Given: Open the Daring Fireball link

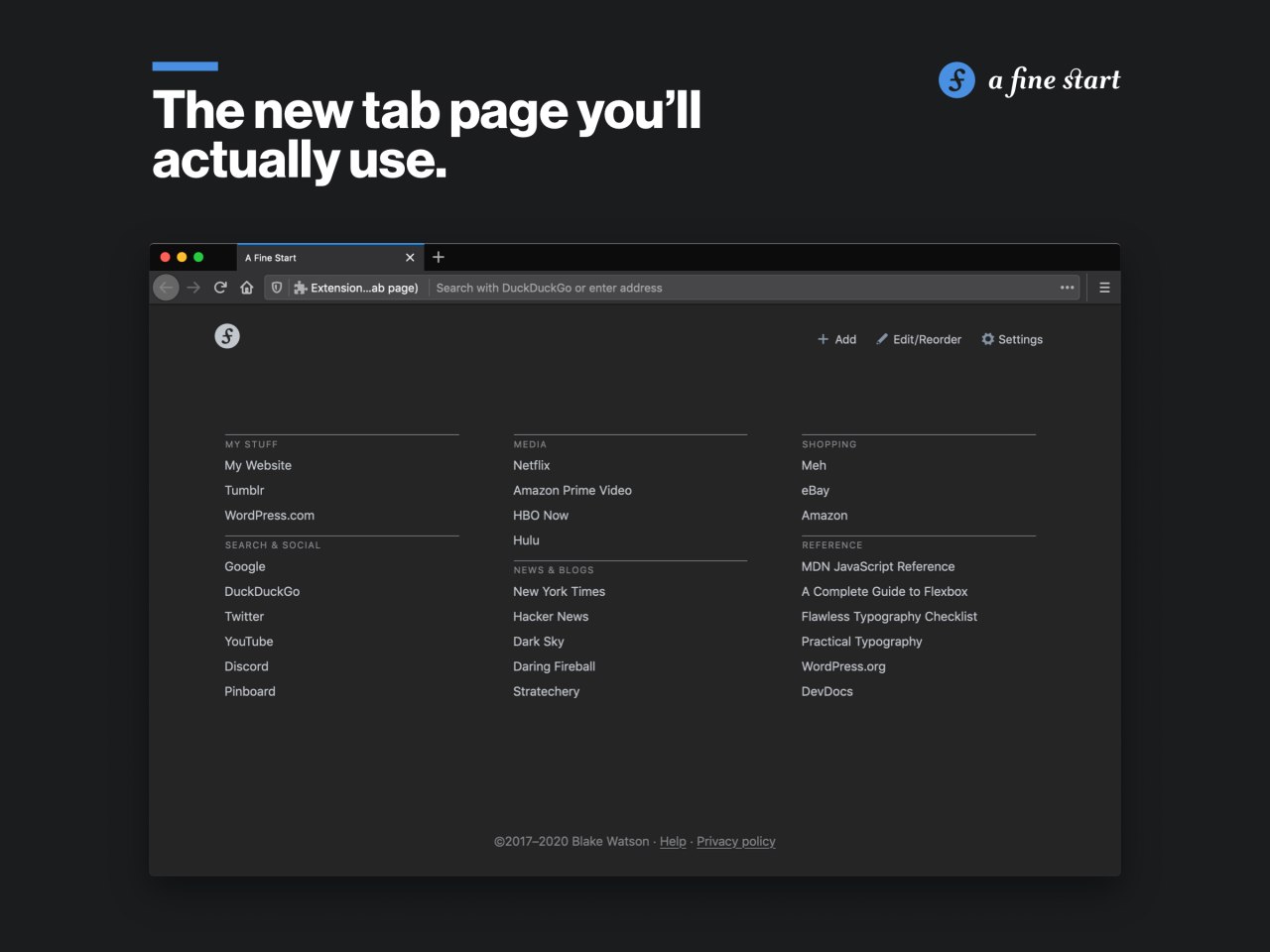Looking at the screenshot, I should tap(555, 666).
